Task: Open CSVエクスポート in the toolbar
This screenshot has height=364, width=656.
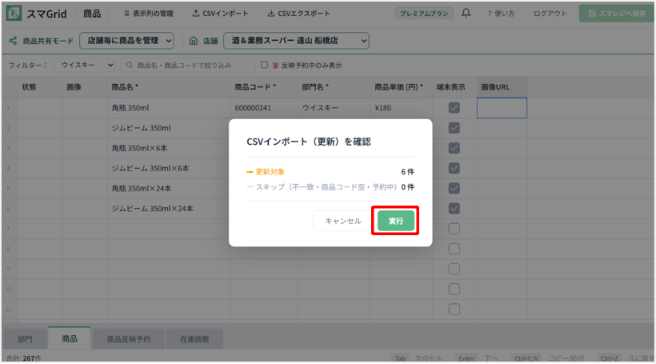Action: coord(299,13)
